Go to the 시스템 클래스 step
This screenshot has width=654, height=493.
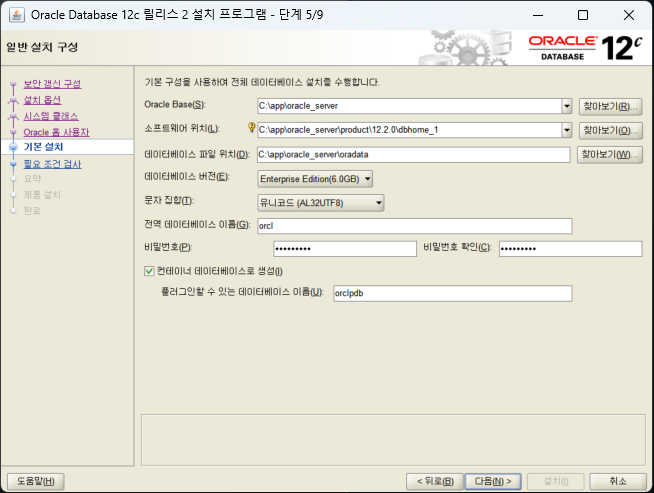[51, 116]
